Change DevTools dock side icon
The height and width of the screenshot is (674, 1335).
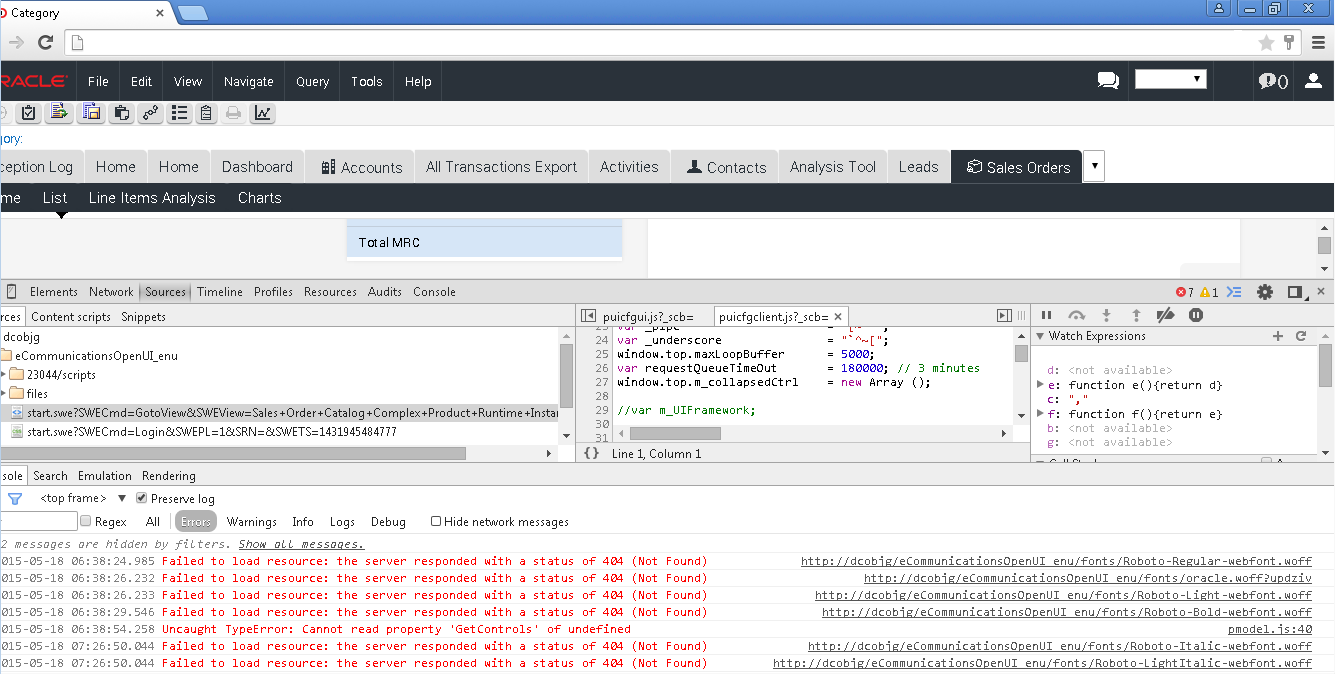pos(1296,292)
